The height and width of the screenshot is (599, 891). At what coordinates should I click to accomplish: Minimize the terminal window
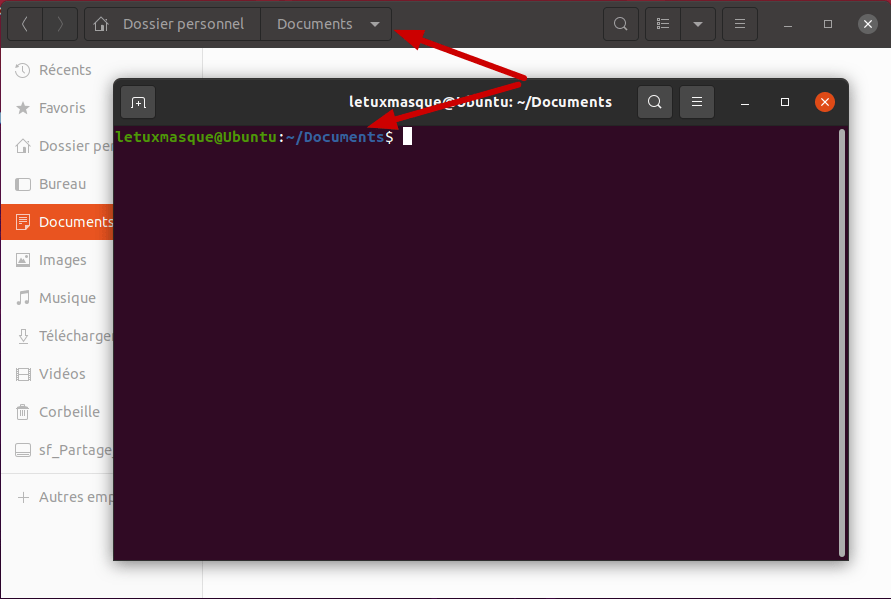click(745, 103)
